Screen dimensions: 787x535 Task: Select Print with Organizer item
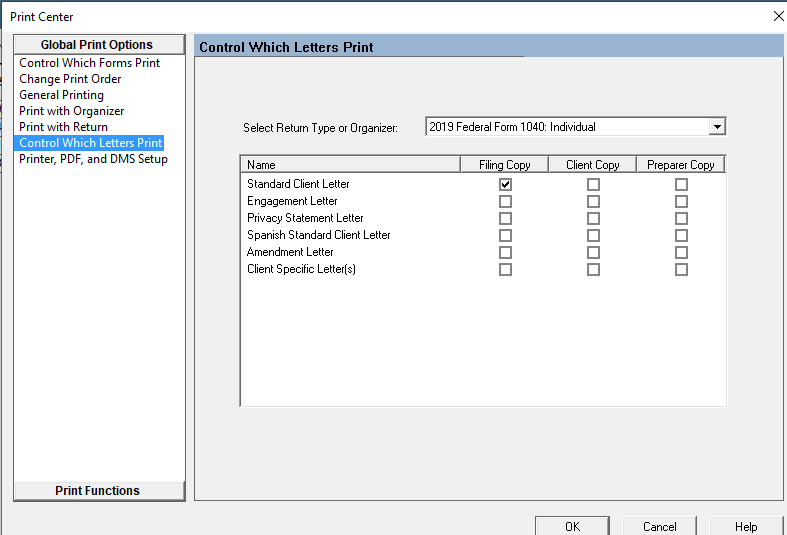[x=71, y=111]
